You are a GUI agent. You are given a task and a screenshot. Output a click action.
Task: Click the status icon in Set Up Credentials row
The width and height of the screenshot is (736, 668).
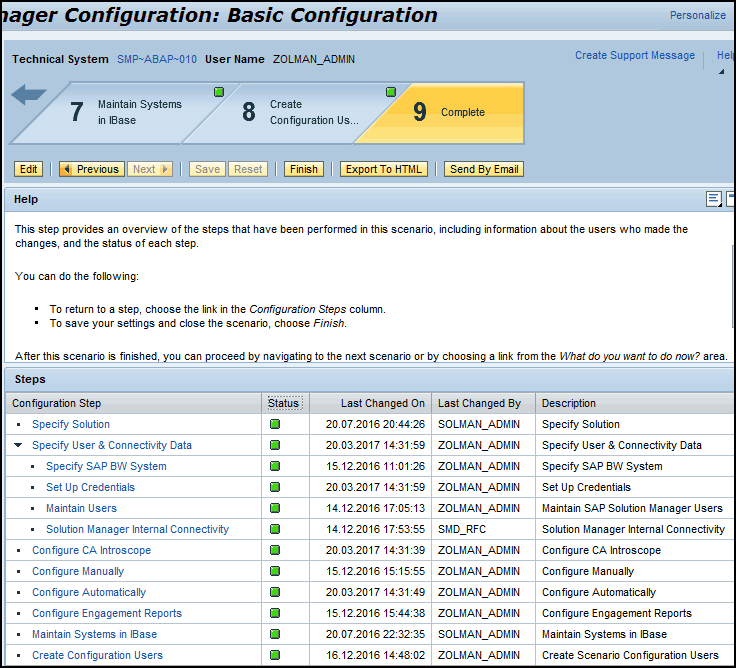pyautogui.click(x=275, y=487)
